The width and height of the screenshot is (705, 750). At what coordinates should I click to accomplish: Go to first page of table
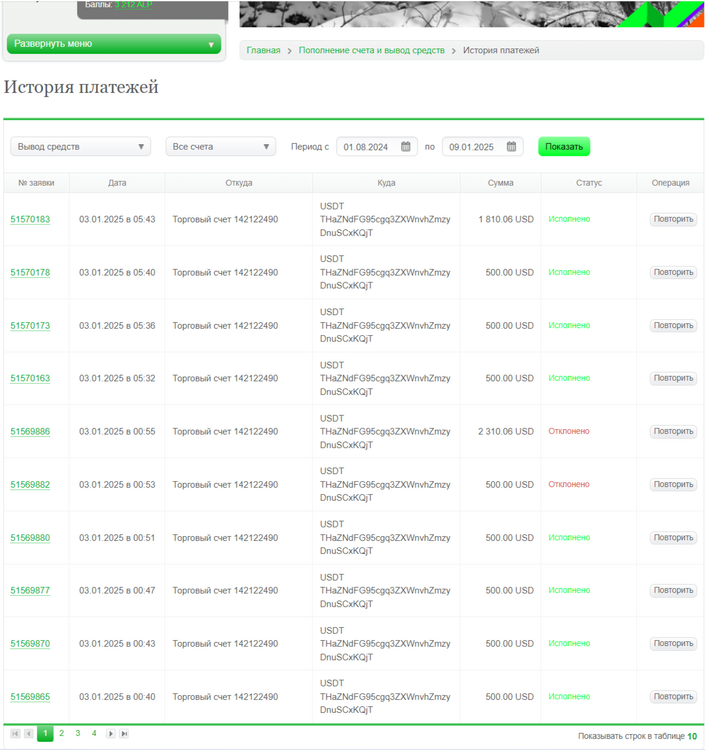[x=15, y=733]
